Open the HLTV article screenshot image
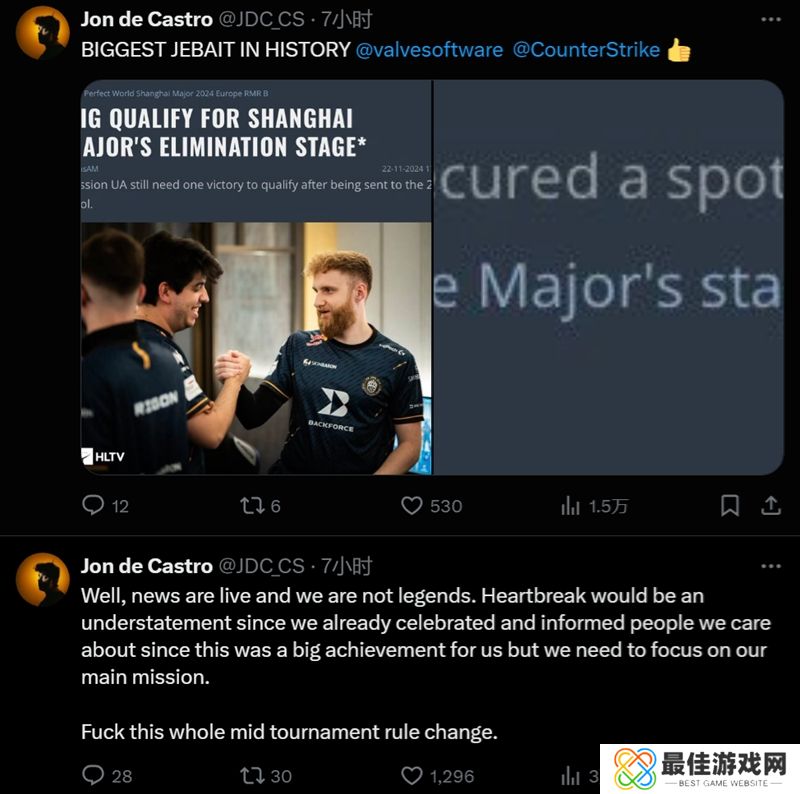The height and width of the screenshot is (794, 800). (x=256, y=277)
